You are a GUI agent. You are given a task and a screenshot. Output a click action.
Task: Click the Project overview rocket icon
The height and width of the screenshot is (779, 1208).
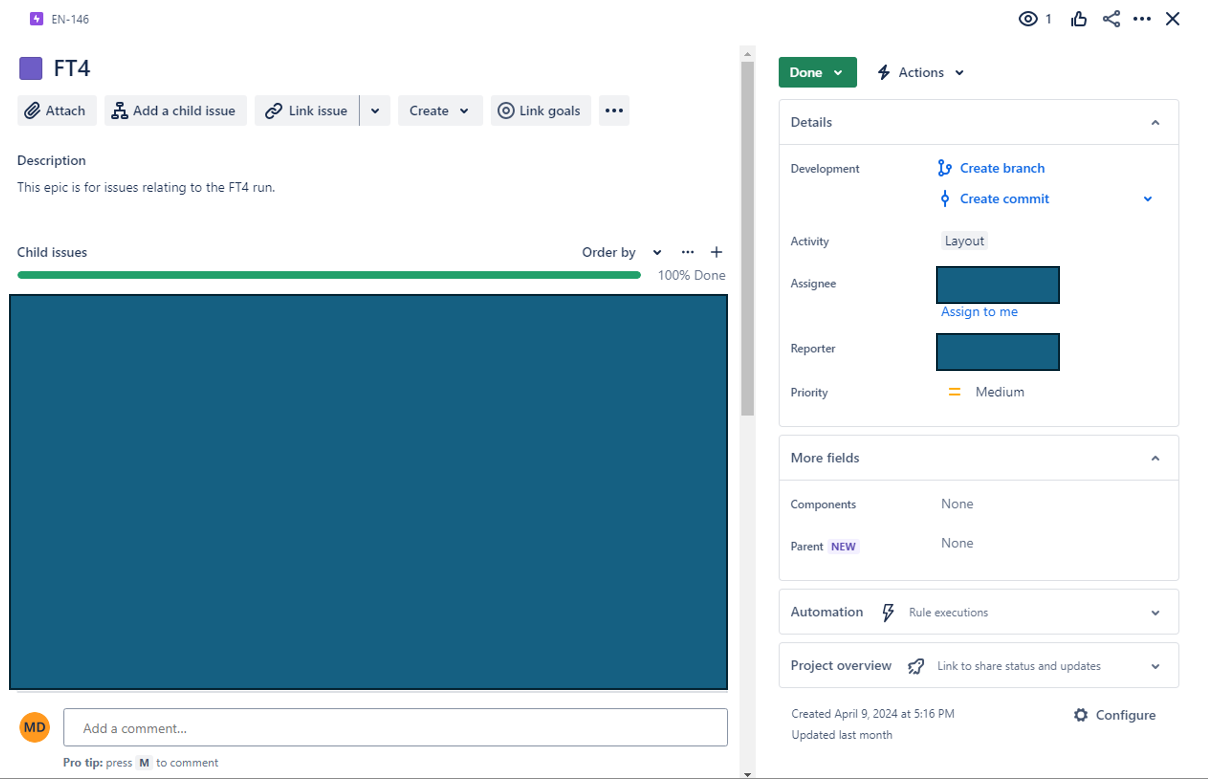916,666
